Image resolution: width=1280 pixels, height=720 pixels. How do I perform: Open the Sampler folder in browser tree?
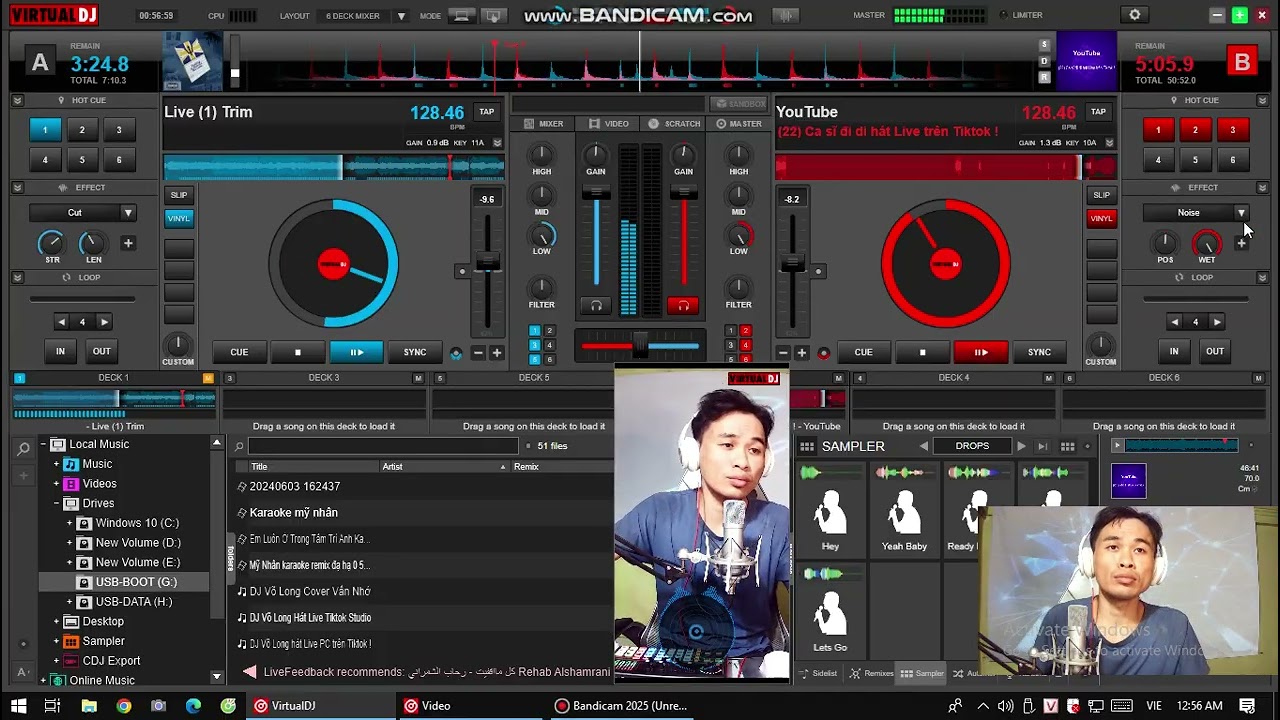(x=103, y=641)
